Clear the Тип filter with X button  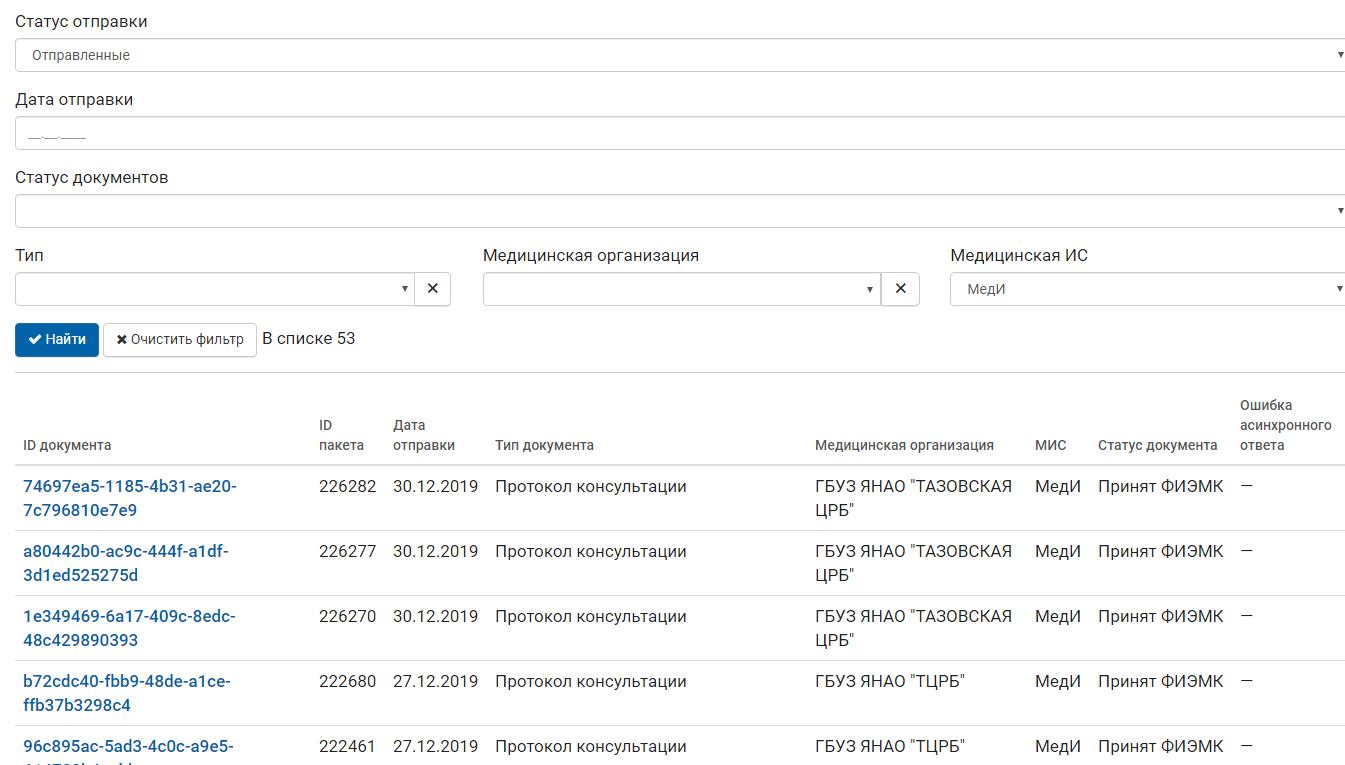pyautogui.click(x=433, y=288)
